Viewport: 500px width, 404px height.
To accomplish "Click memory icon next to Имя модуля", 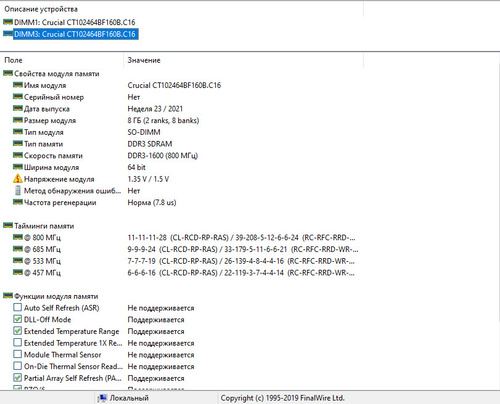I will pyautogui.click(x=18, y=85).
